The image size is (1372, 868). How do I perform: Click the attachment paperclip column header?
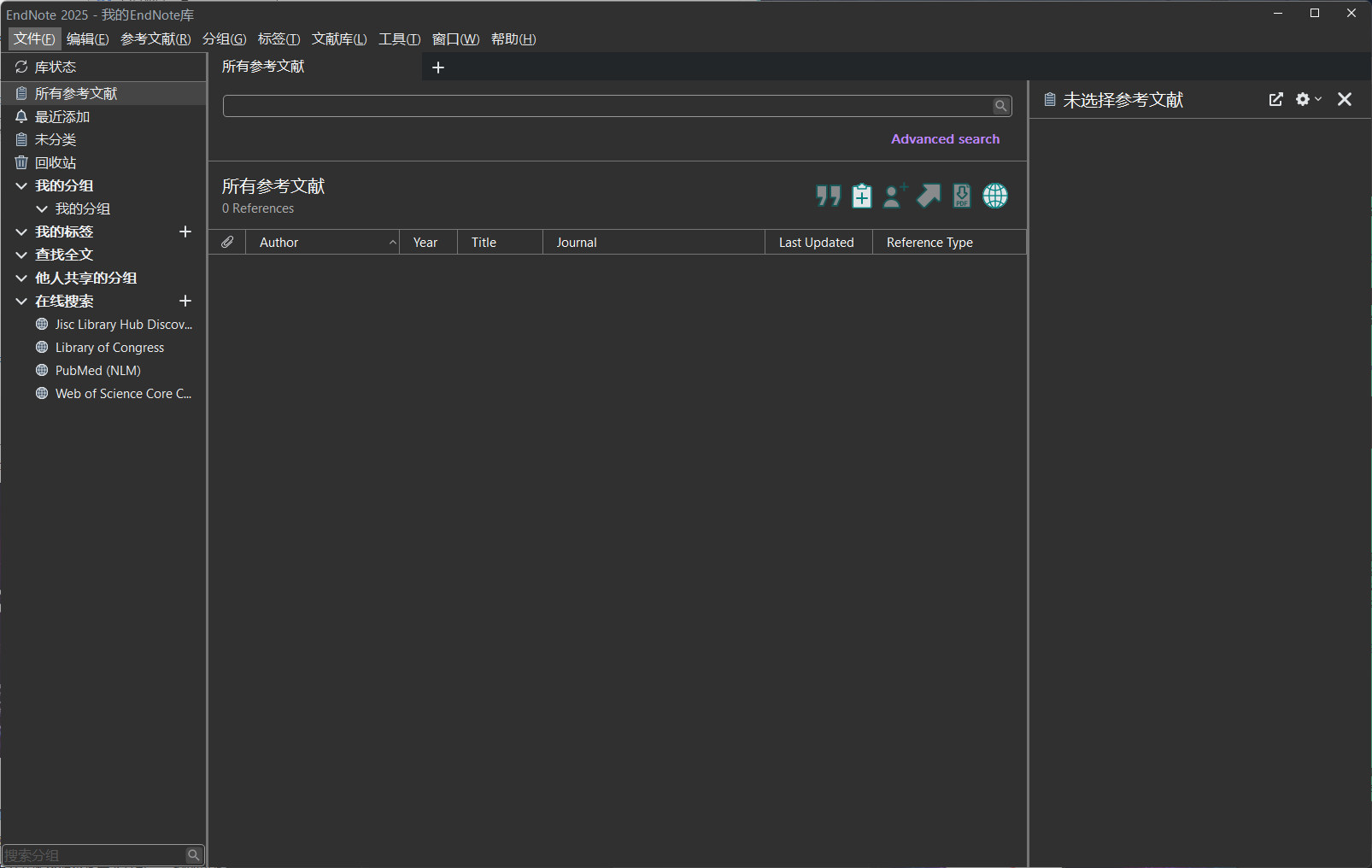click(227, 242)
